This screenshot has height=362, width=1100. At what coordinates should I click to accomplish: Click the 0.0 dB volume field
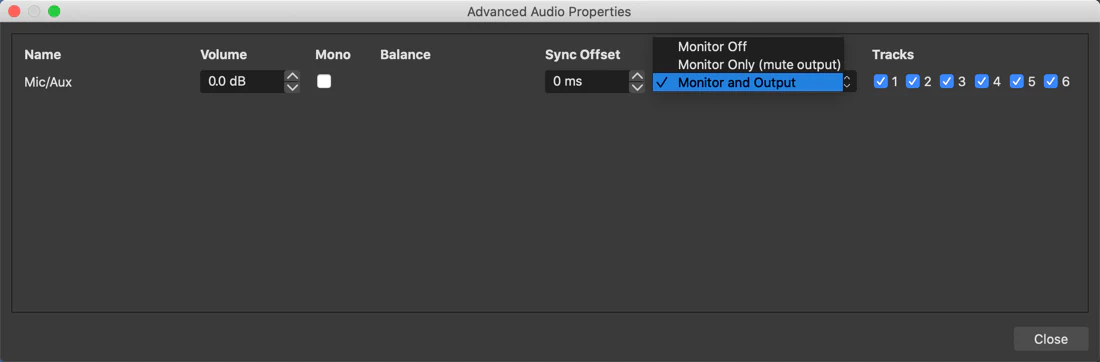243,81
